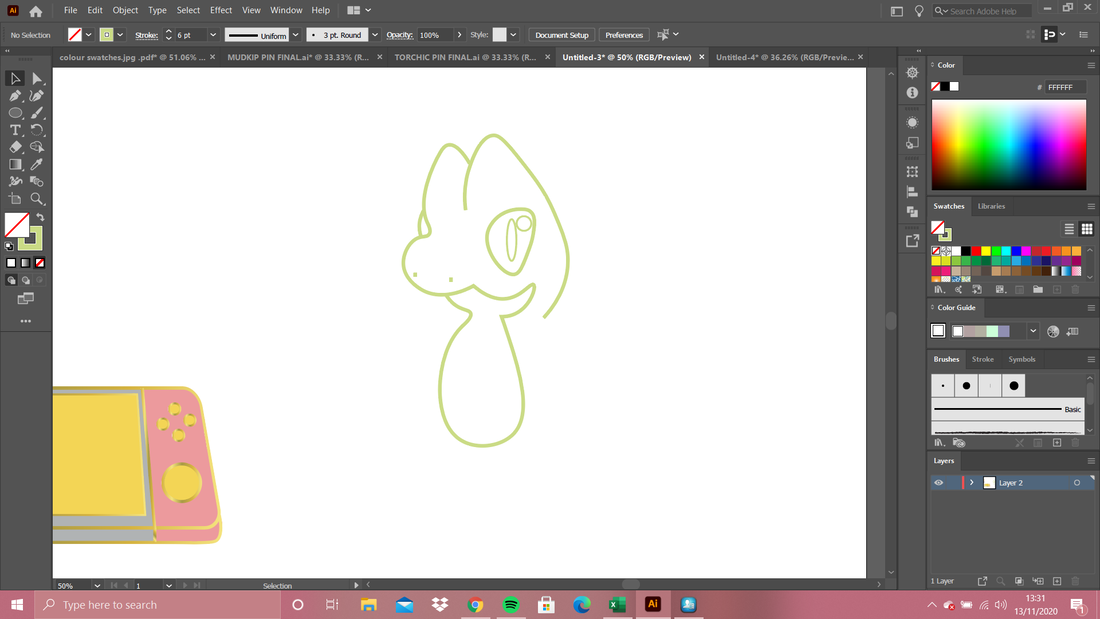Click the Document Setup button
This screenshot has height=619, width=1100.
pyautogui.click(x=562, y=35)
